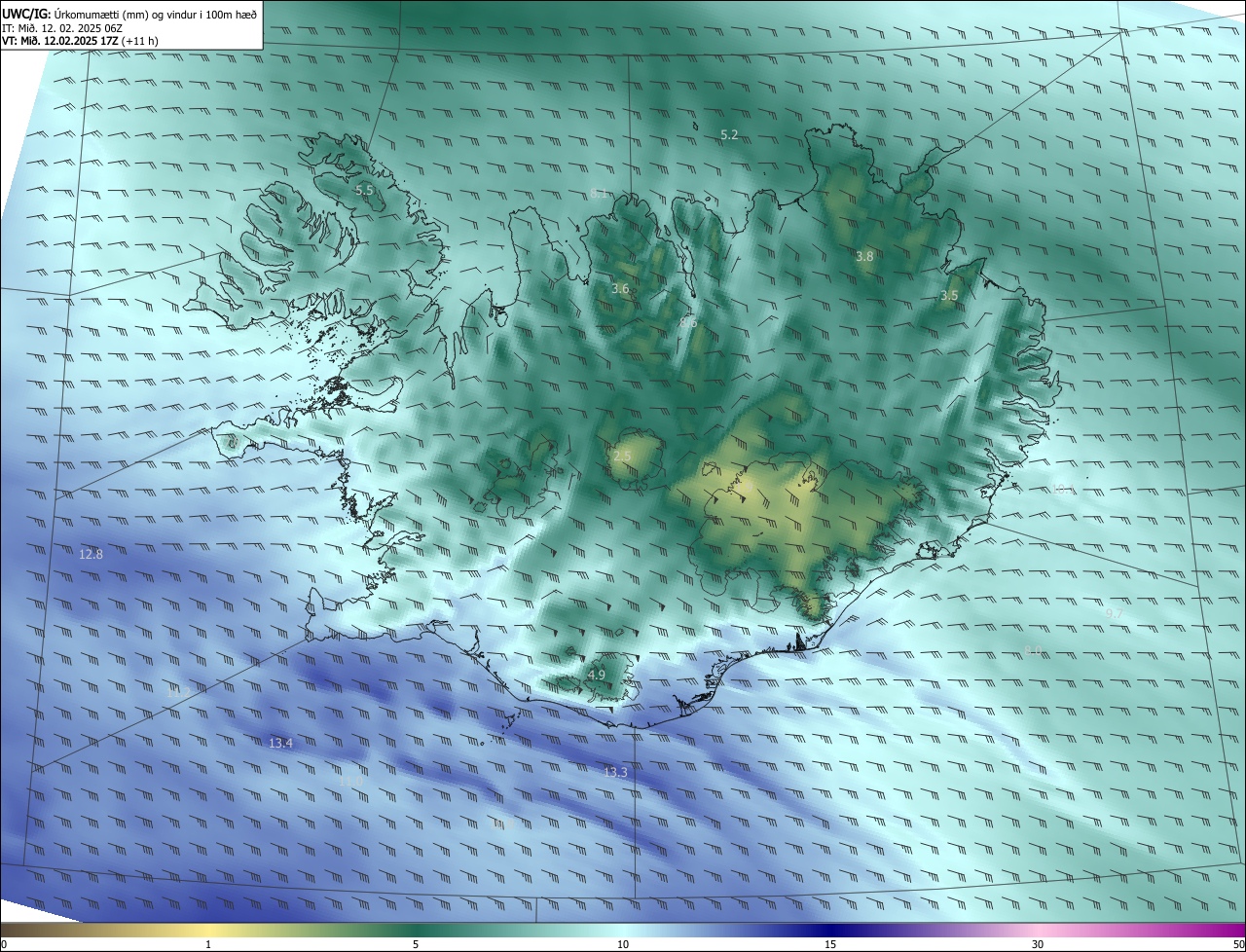The height and width of the screenshot is (952, 1246).
Task: Click the 3.8 value in the northeast
Action: coord(864,256)
